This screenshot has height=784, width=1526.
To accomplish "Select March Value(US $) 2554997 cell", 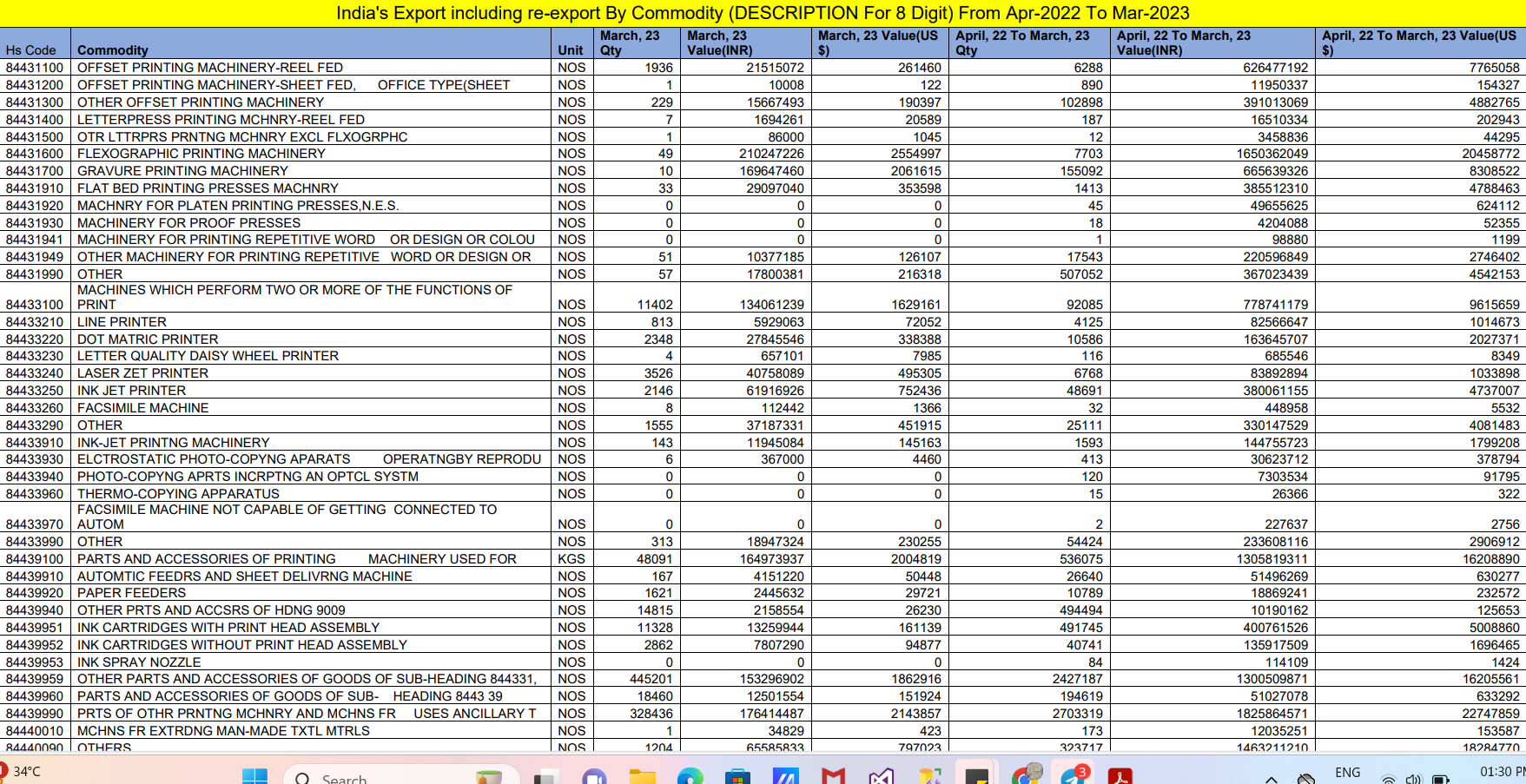I will pos(881,154).
